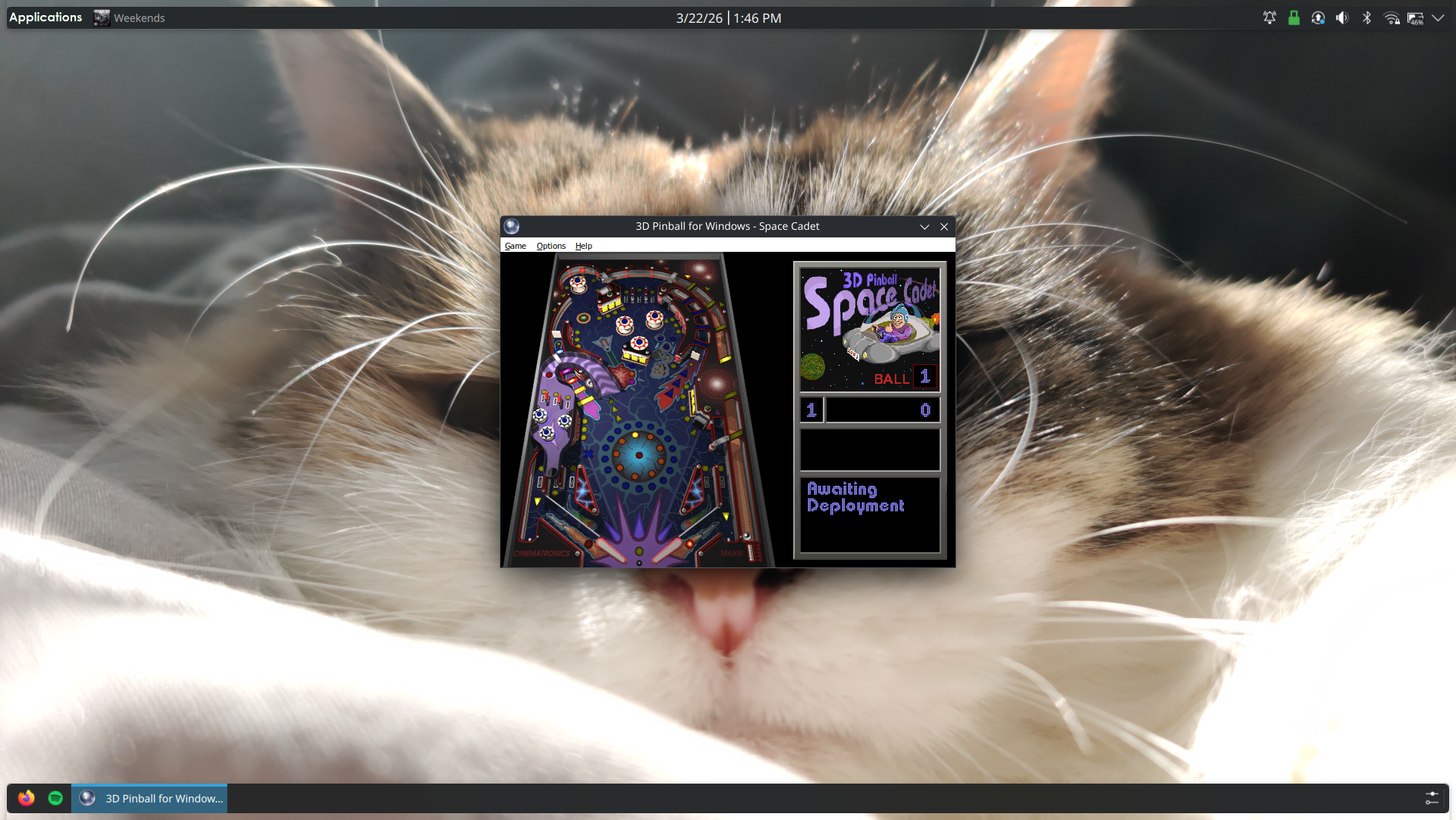Open the Options menu
This screenshot has height=820, width=1456.
[x=551, y=246]
